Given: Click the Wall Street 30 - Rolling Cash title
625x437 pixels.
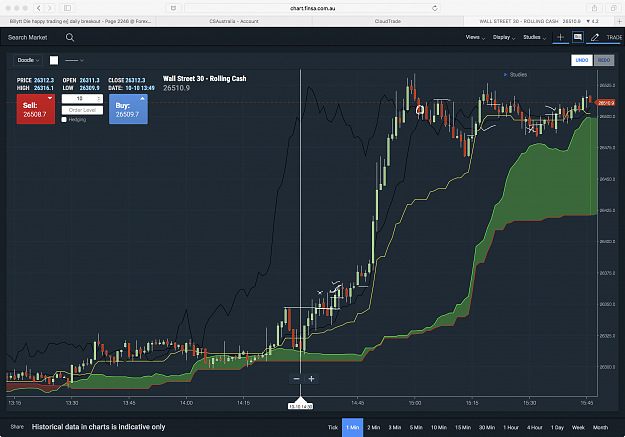Looking at the screenshot, I should pos(204,79).
